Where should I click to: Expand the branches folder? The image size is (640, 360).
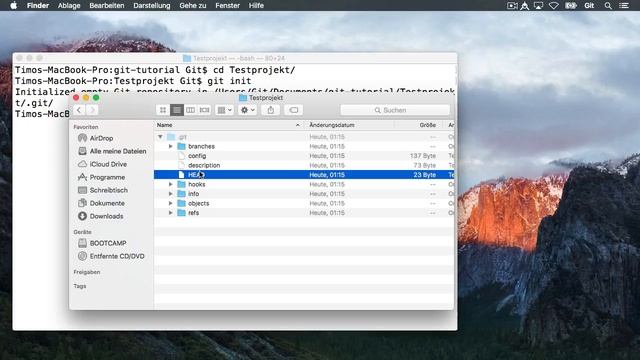171,146
